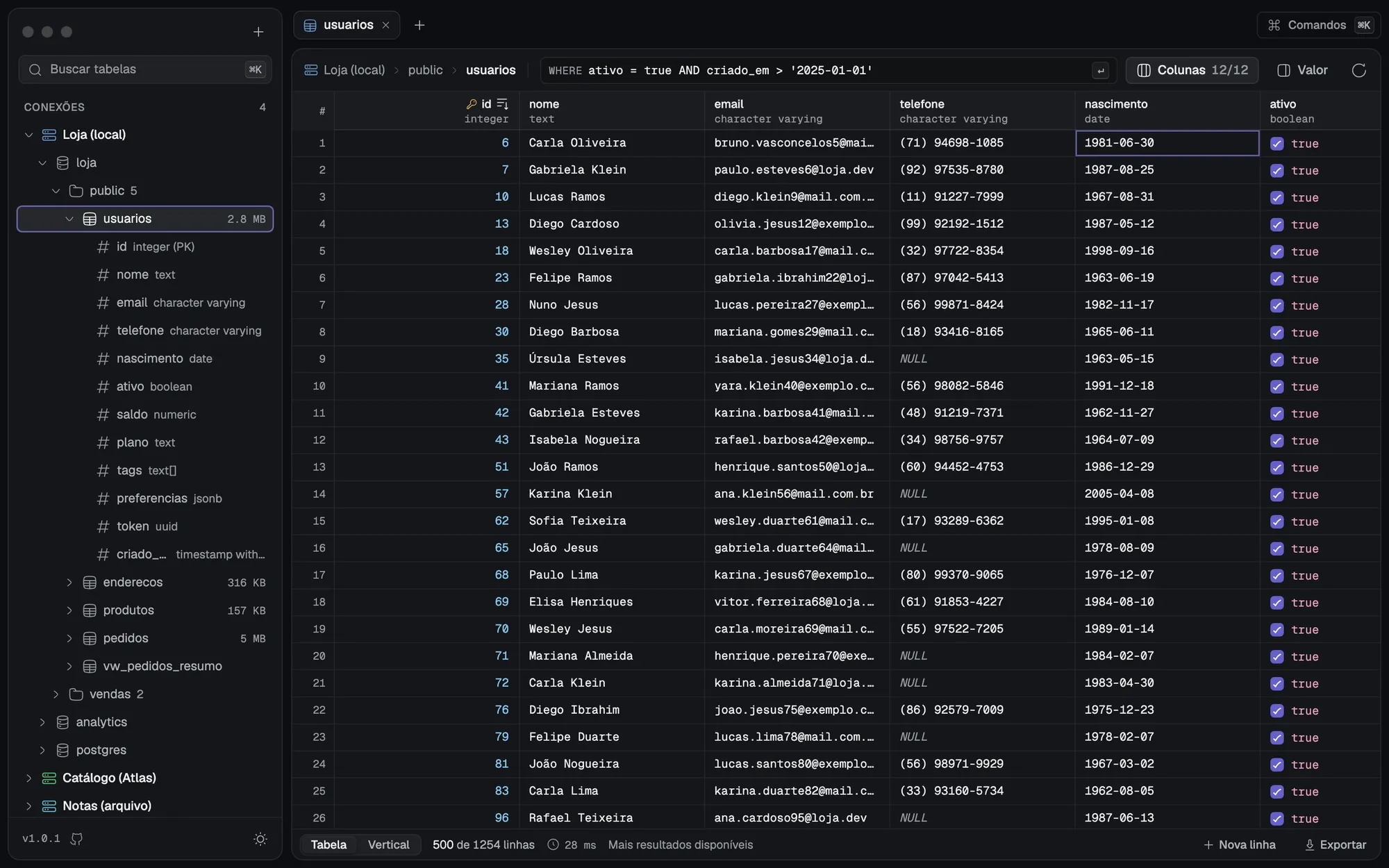Screen dimensions: 1389x868
Task: Toggle theme with the sun icon
Action: (x=260, y=839)
